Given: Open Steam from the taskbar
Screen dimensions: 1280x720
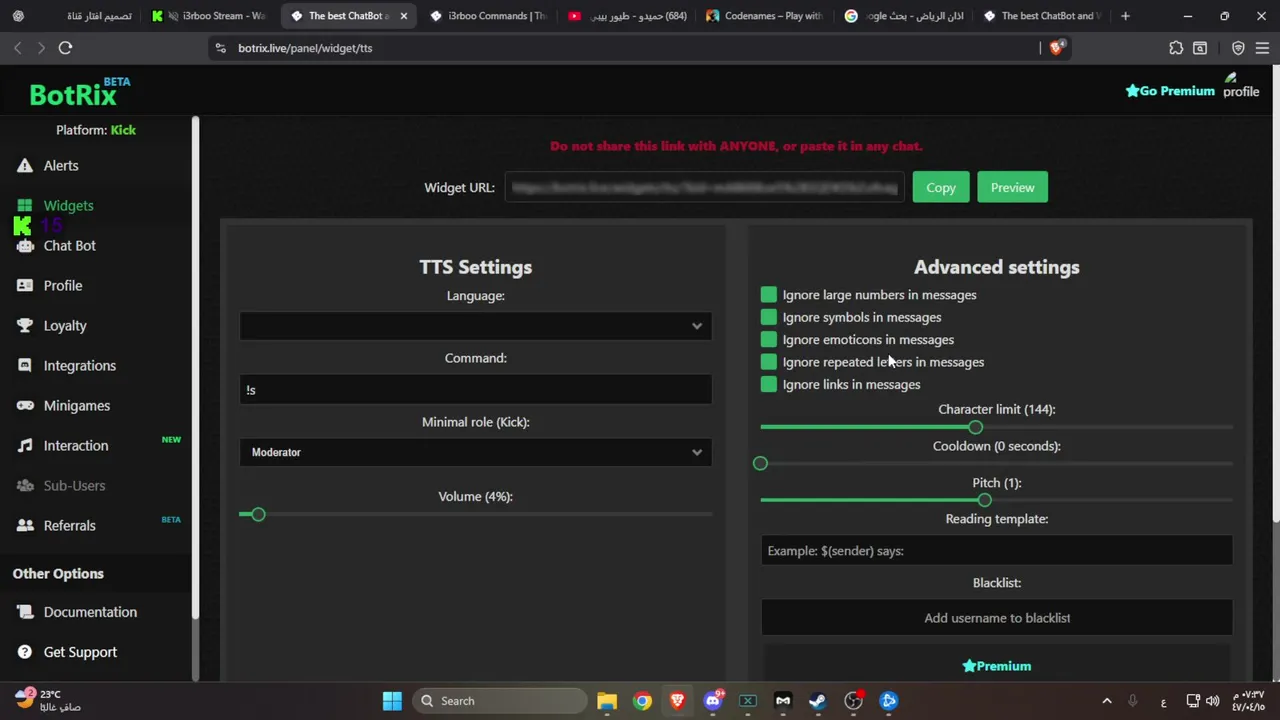Looking at the screenshot, I should click(818, 701).
